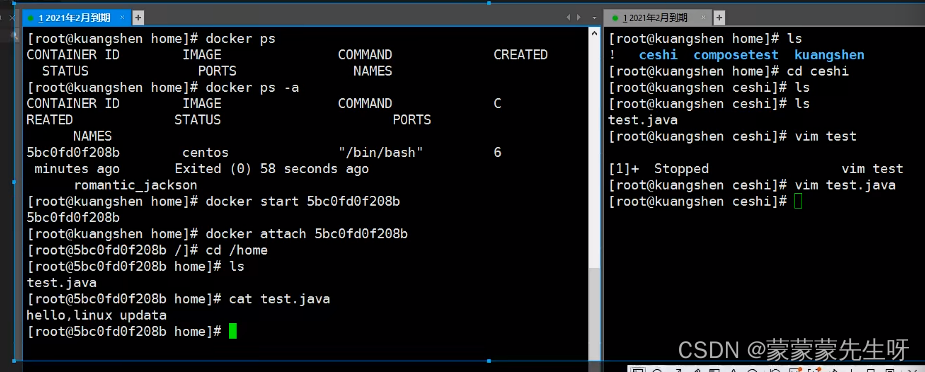
Task: Click 'test.java' listing in the left terminal
Action: pyautogui.click(x=61, y=283)
